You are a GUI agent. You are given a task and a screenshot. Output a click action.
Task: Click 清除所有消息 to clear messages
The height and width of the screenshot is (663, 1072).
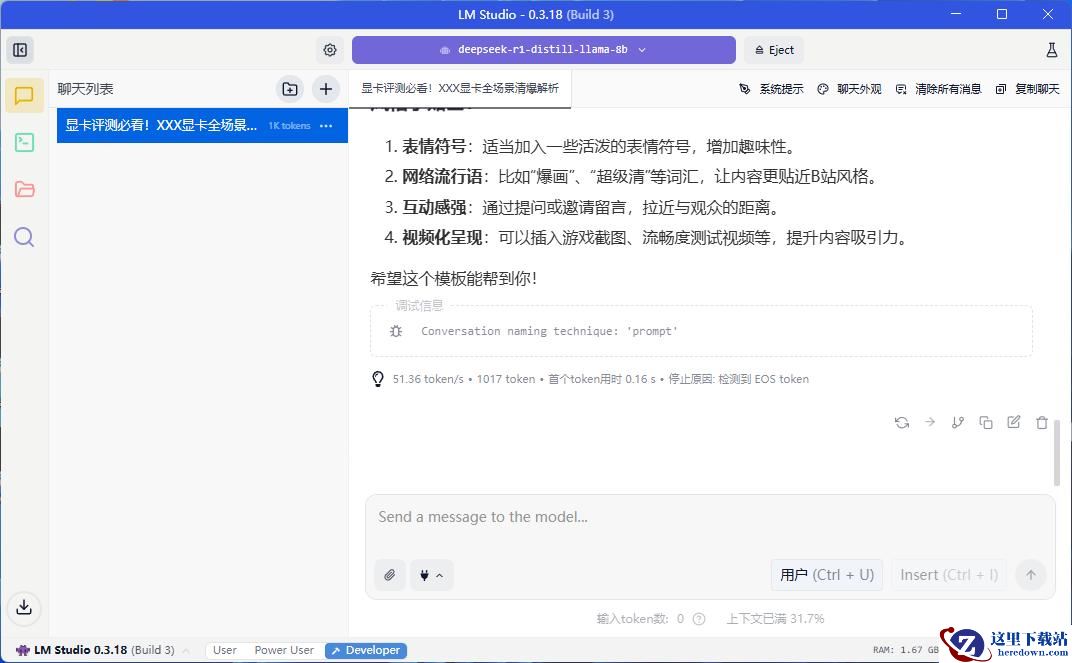[x=938, y=89]
